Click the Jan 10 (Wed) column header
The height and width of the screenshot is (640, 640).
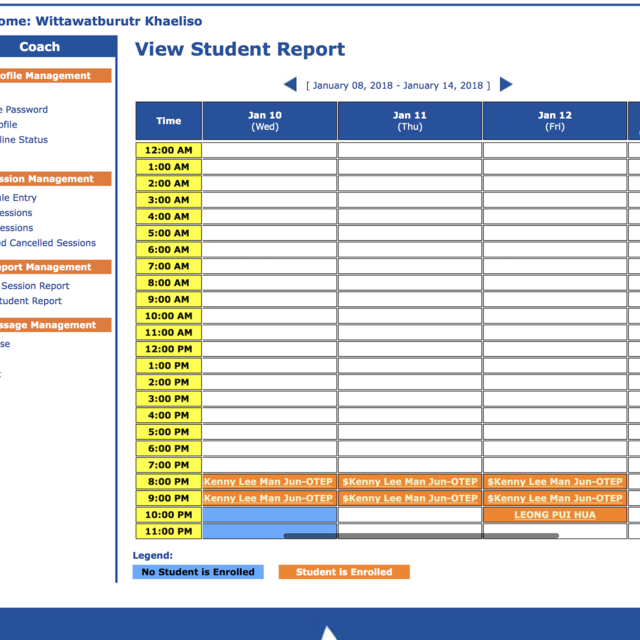(270, 121)
